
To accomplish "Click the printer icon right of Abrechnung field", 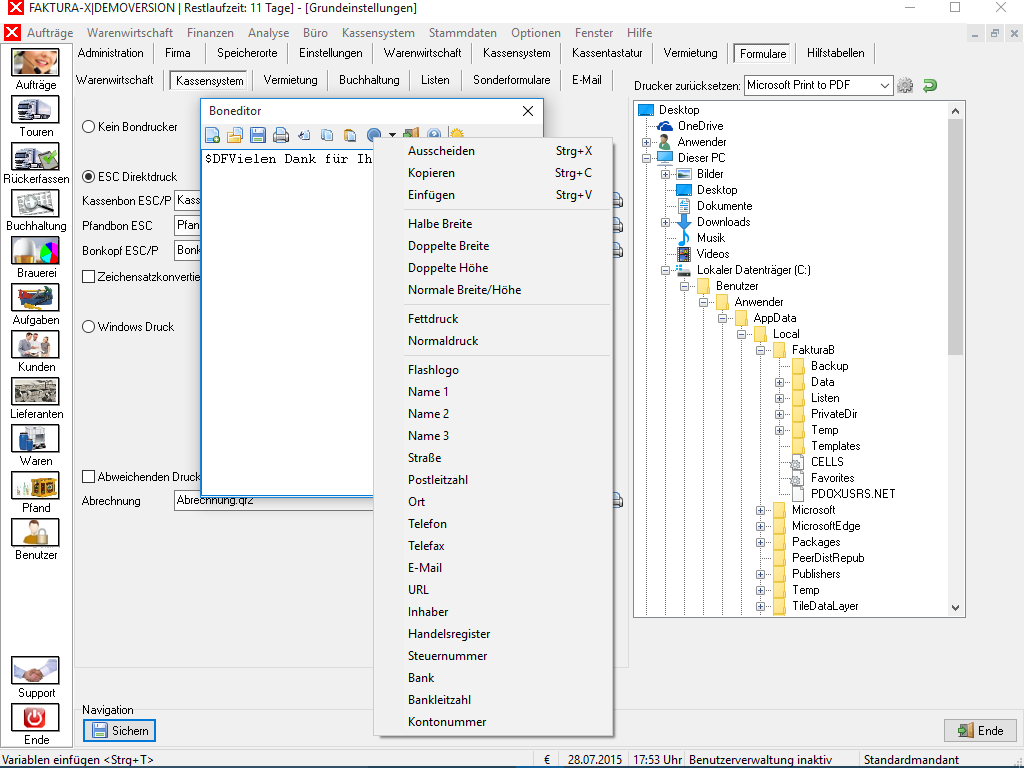I will (x=617, y=501).
